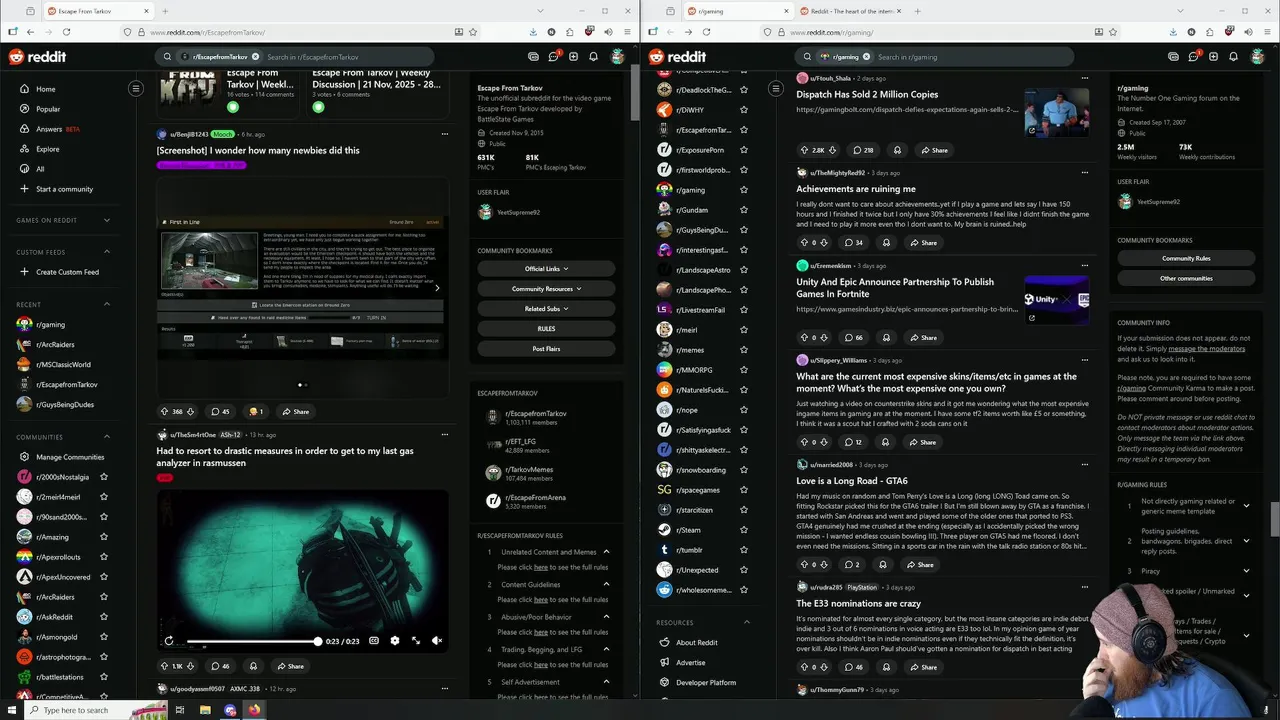1280x720 pixels.
Task: Go to next image in screenshot gallery
Action: point(437,288)
